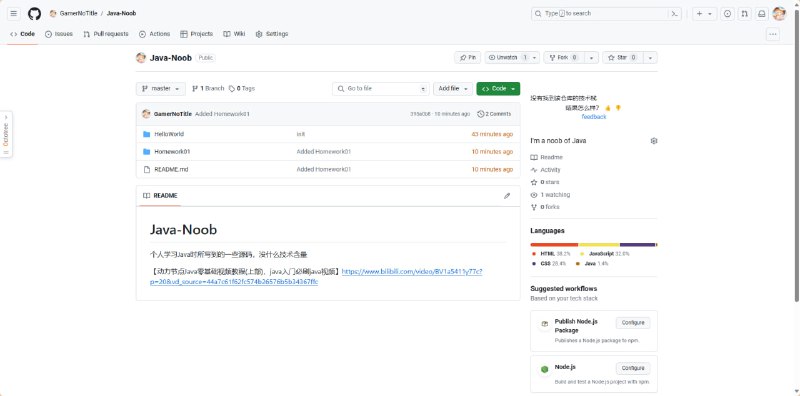Click the JavaScript segment of languages bar

coord(599,245)
